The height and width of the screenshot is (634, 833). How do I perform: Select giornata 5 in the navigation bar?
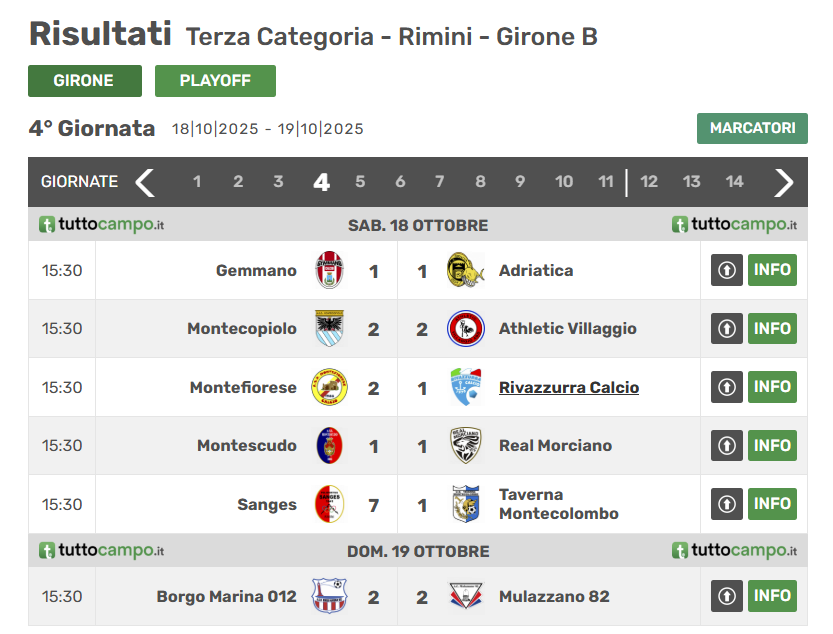pyautogui.click(x=360, y=182)
